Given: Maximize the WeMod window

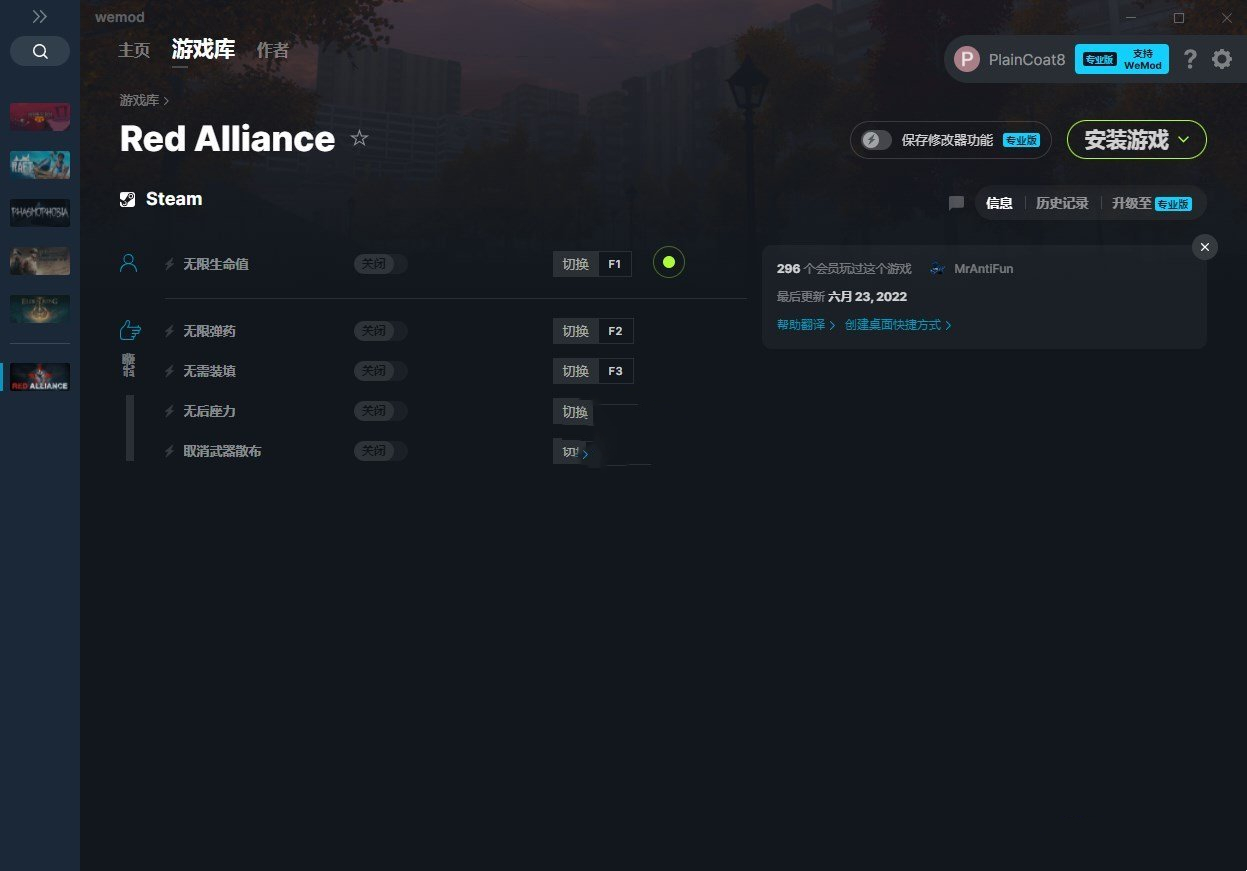Looking at the screenshot, I should (1179, 18).
